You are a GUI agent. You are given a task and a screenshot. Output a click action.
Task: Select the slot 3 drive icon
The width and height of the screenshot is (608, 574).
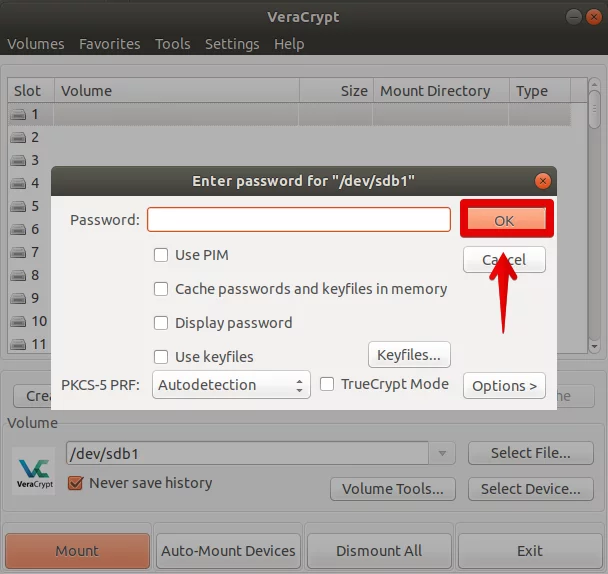pyautogui.click(x=18, y=160)
